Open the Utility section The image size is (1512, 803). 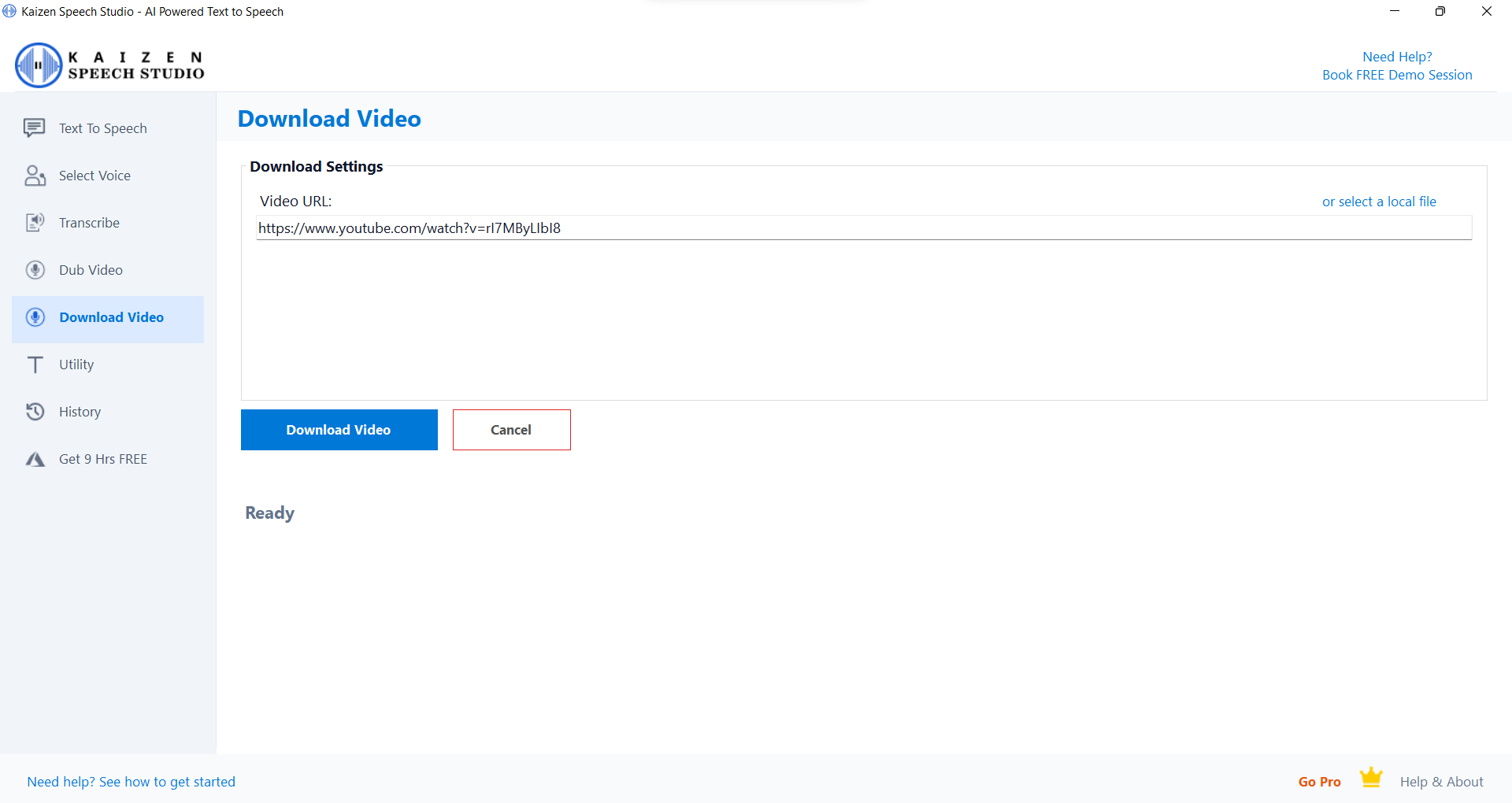click(76, 364)
